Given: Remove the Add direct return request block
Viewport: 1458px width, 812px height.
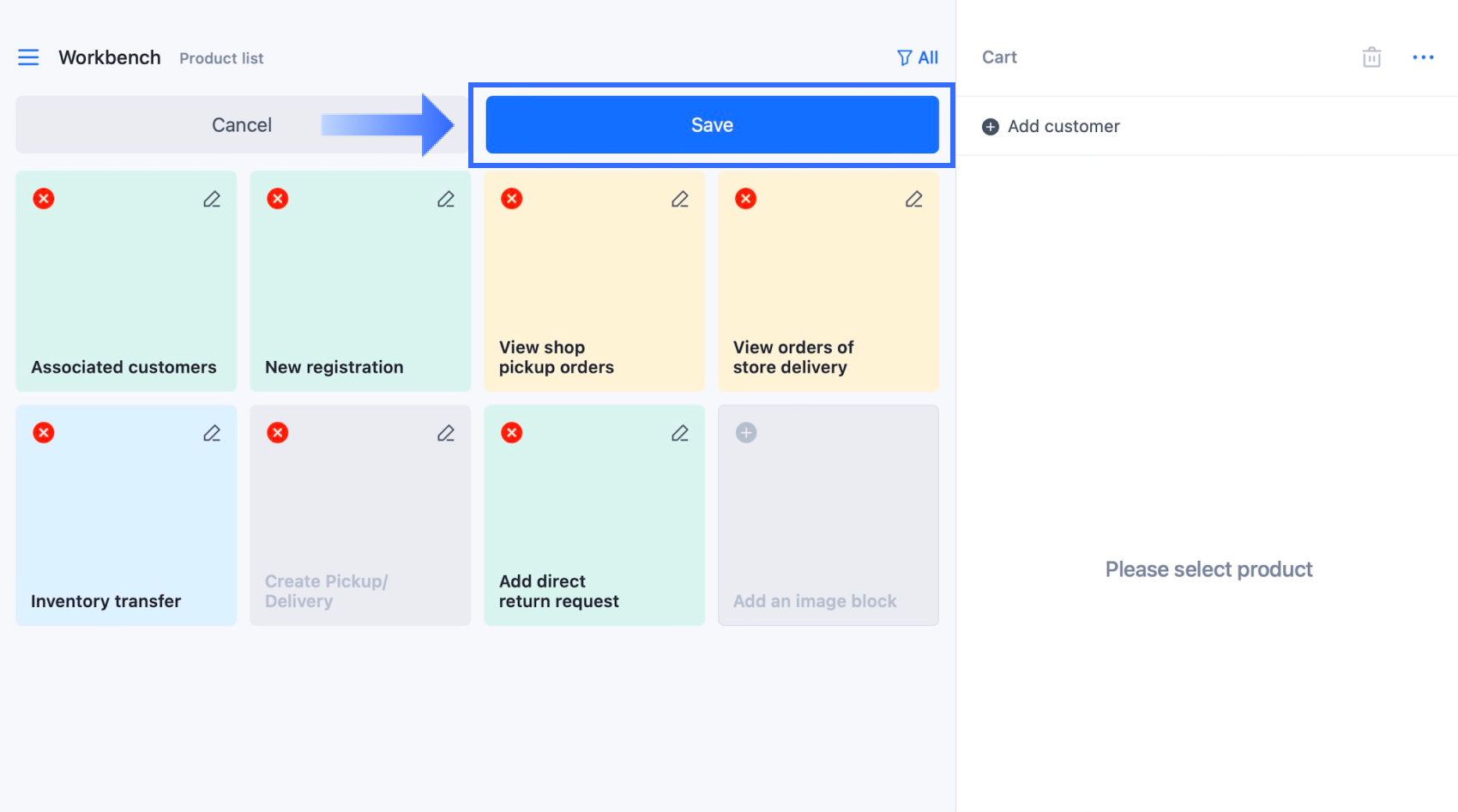Looking at the screenshot, I should [x=512, y=433].
